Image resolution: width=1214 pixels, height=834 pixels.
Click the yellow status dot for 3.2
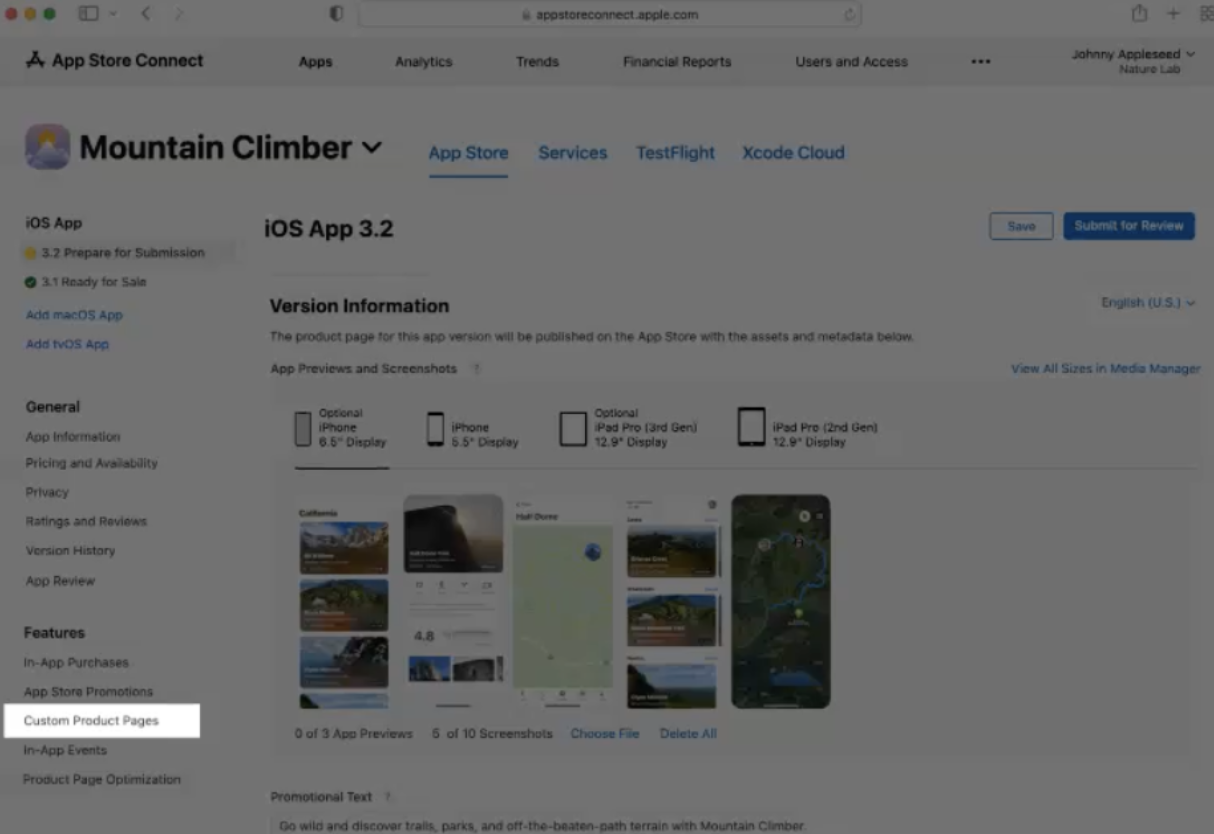(x=31, y=253)
